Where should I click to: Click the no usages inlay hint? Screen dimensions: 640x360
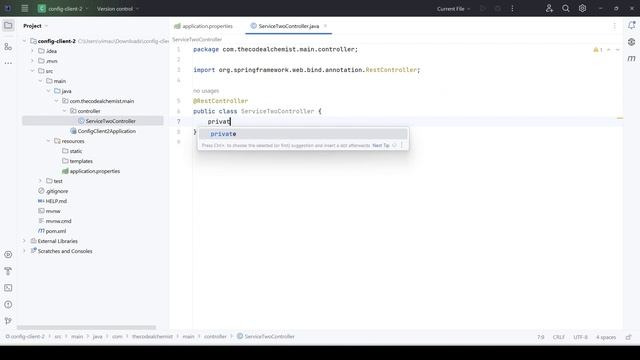pyautogui.click(x=206, y=91)
